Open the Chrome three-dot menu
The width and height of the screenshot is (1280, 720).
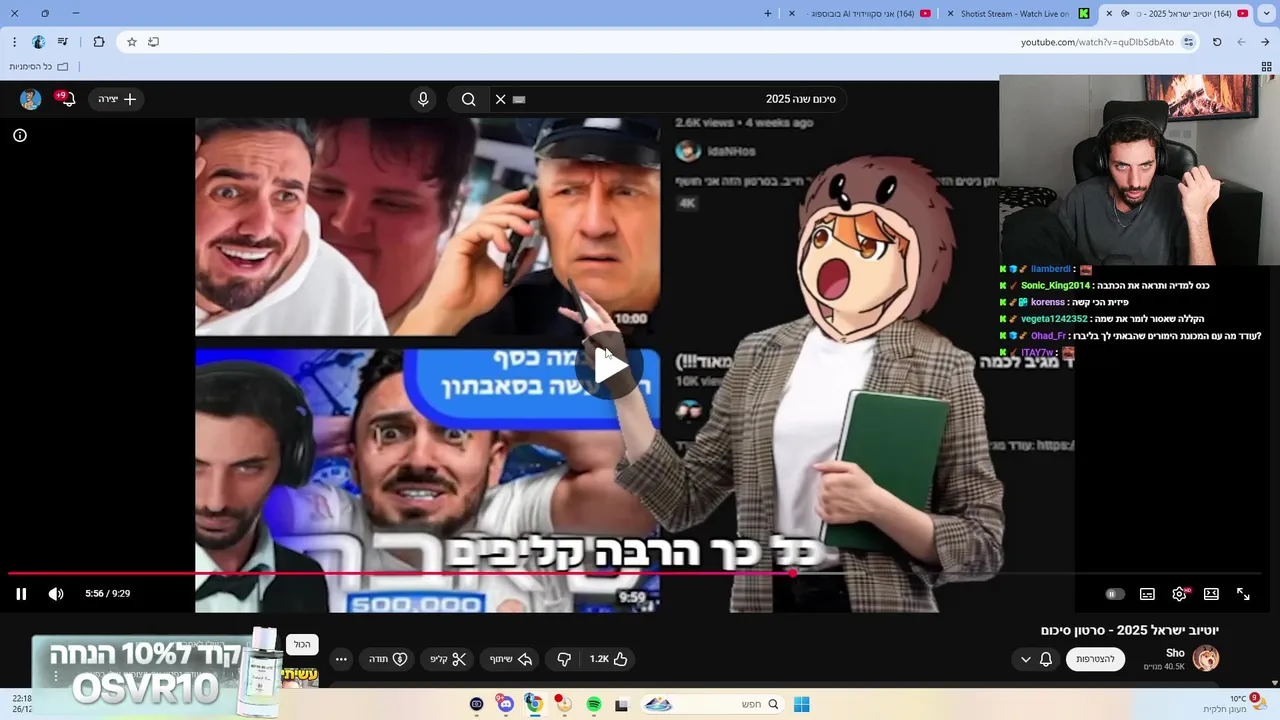pos(14,42)
